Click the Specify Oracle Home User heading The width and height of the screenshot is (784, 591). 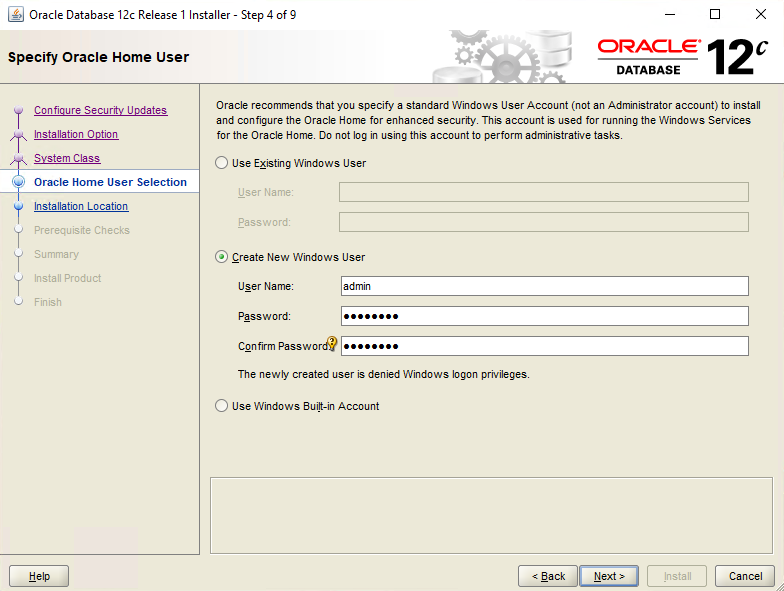(98, 57)
